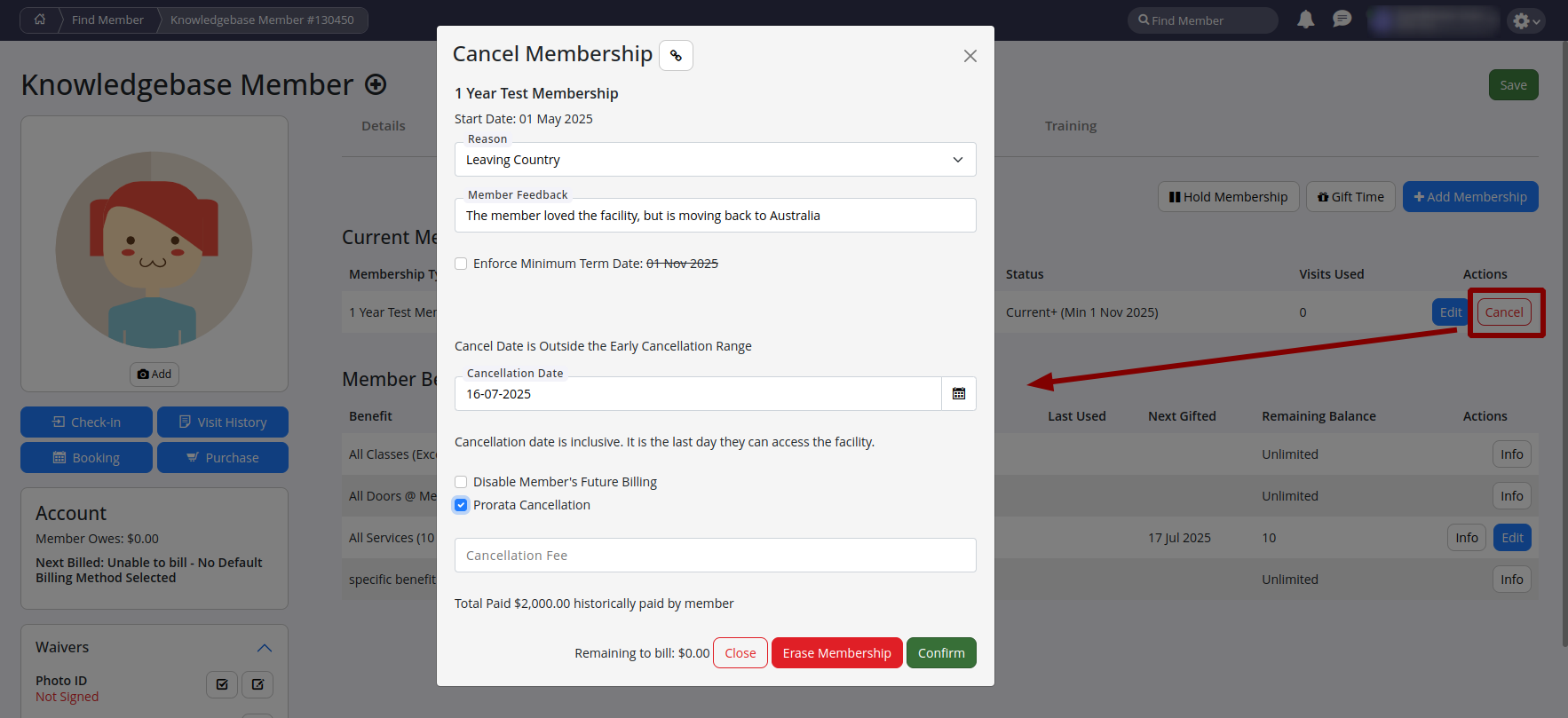Collapse the Waivers section chevron
This screenshot has width=1568, height=718.
(x=264, y=648)
